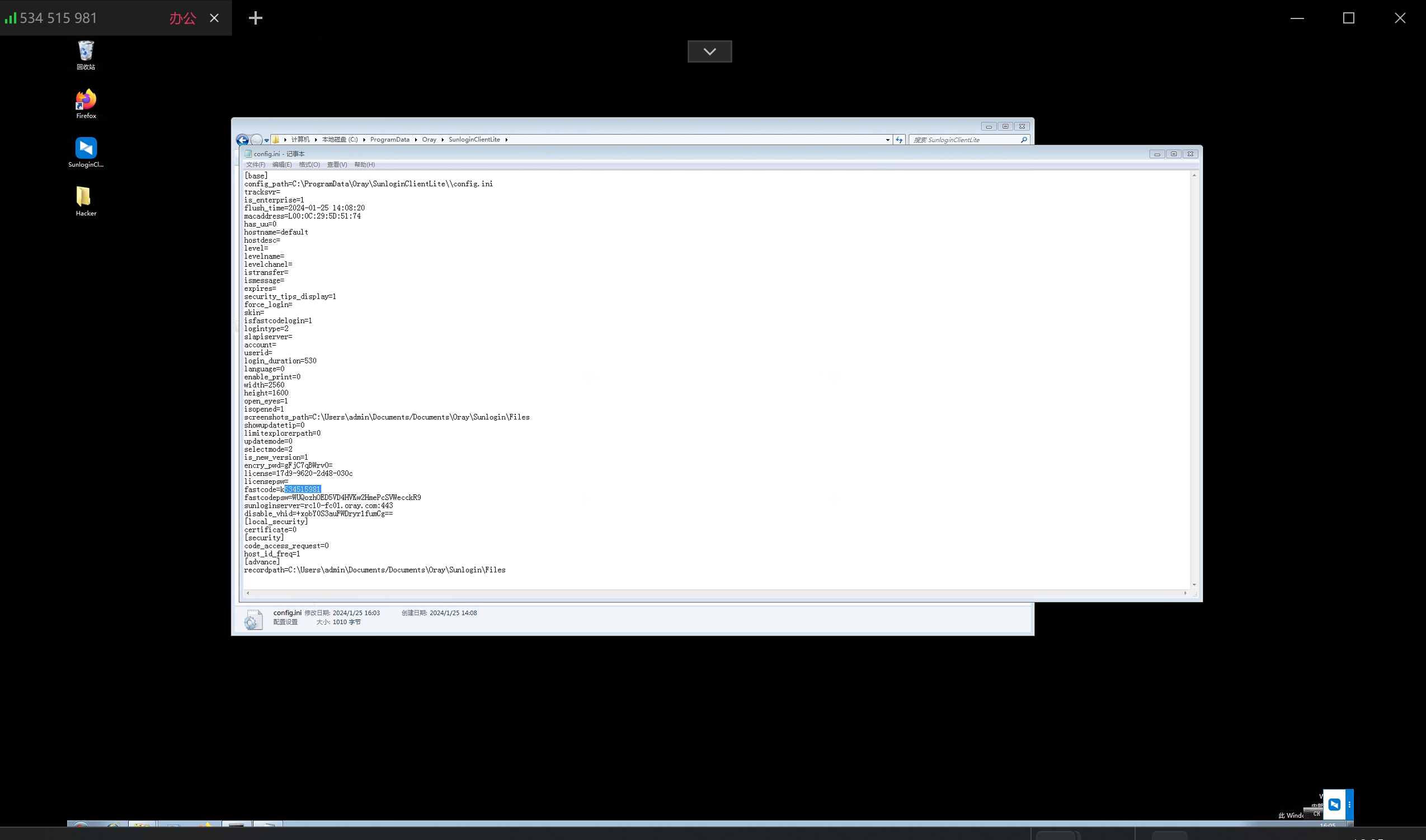Image resolution: width=1426 pixels, height=840 pixels.
Task: Click the [security] section header line
Action: tap(264, 538)
